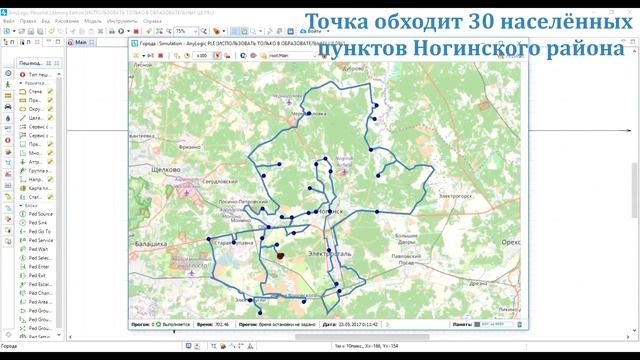
Task: Open the Road Traffic Library car icon
Action: pyautogui.click(x=8, y=107)
